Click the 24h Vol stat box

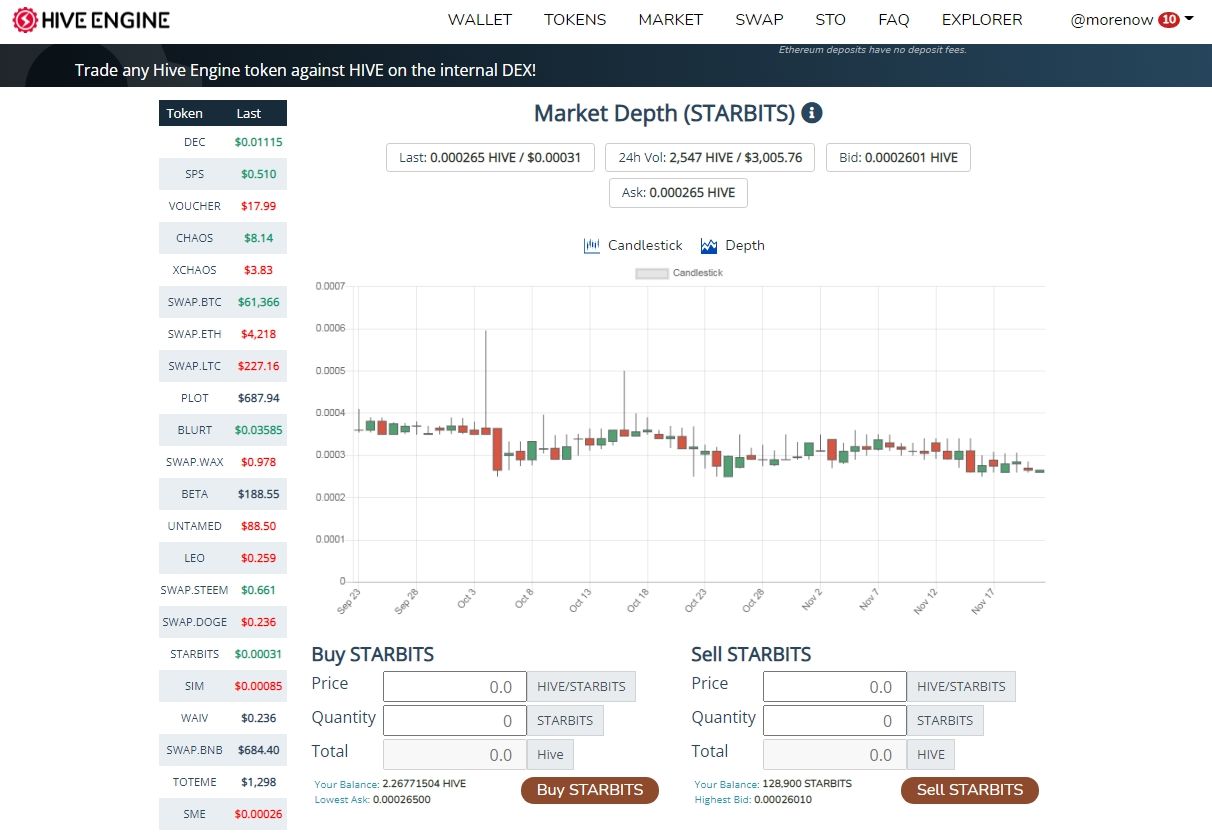(710, 158)
